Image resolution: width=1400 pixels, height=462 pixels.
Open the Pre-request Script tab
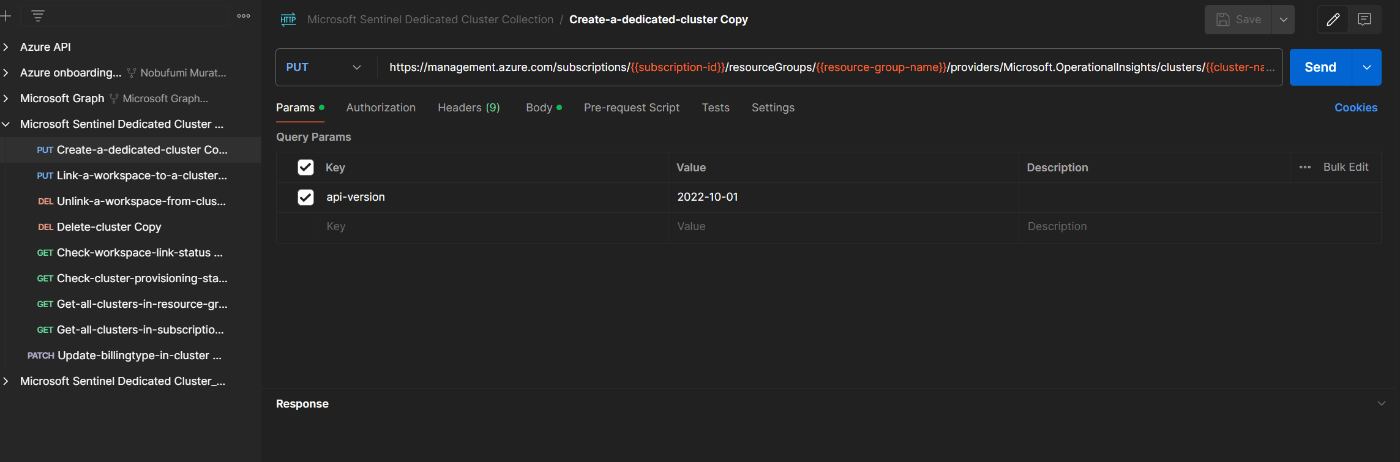(632, 107)
